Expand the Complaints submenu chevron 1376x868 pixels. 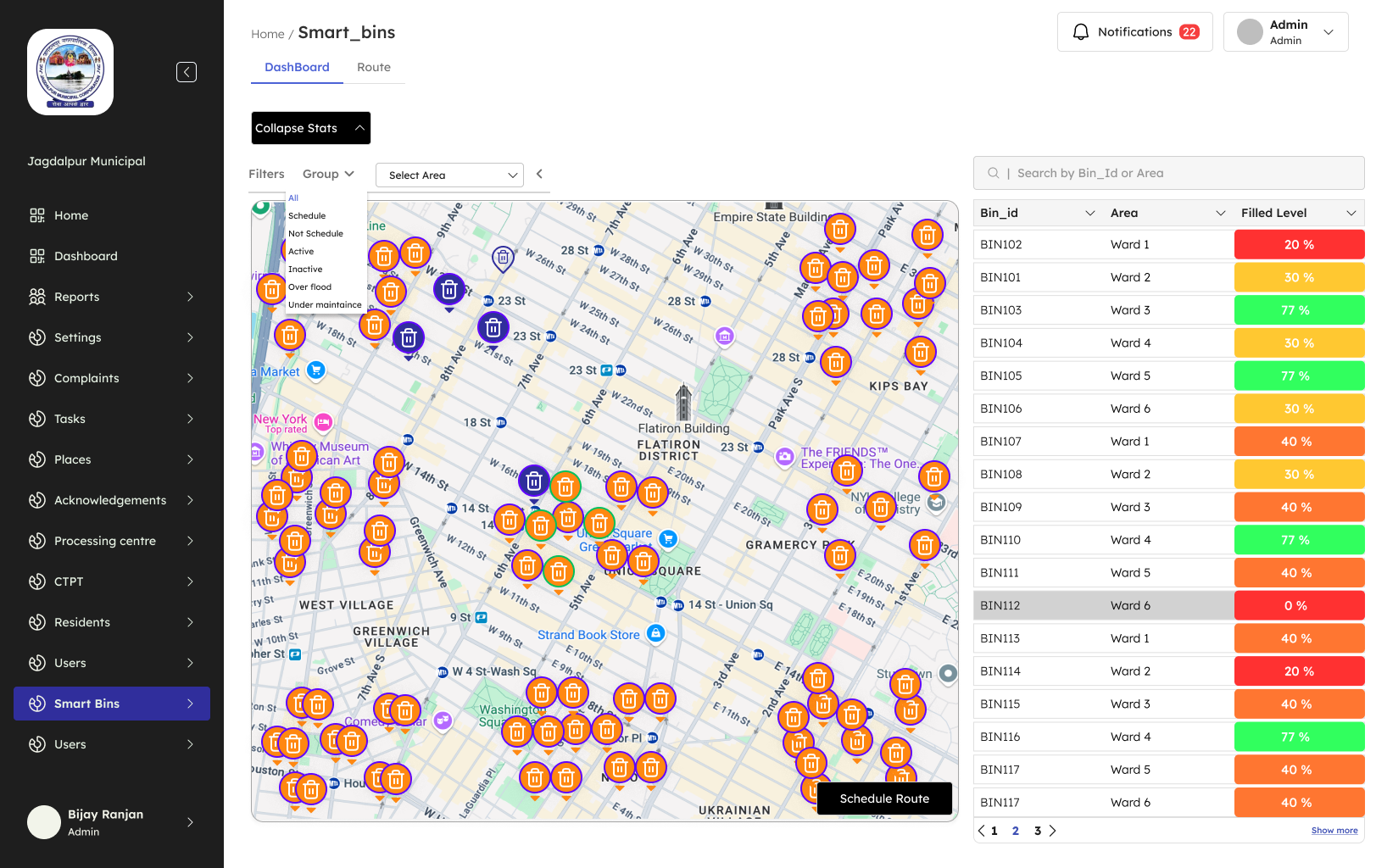click(x=190, y=378)
